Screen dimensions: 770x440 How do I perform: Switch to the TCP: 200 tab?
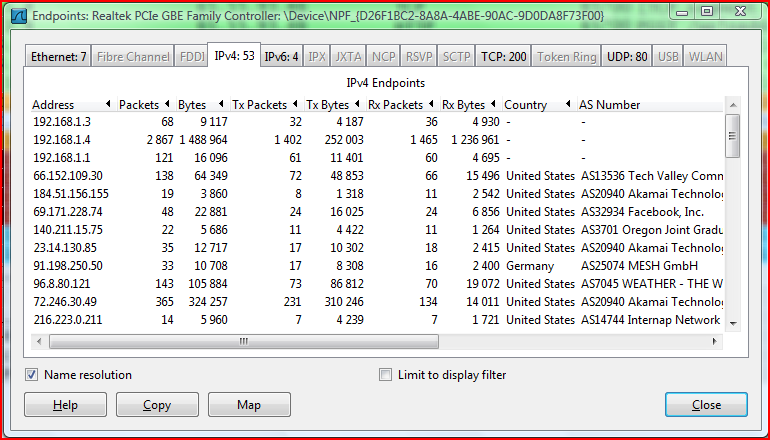pyautogui.click(x=503, y=57)
